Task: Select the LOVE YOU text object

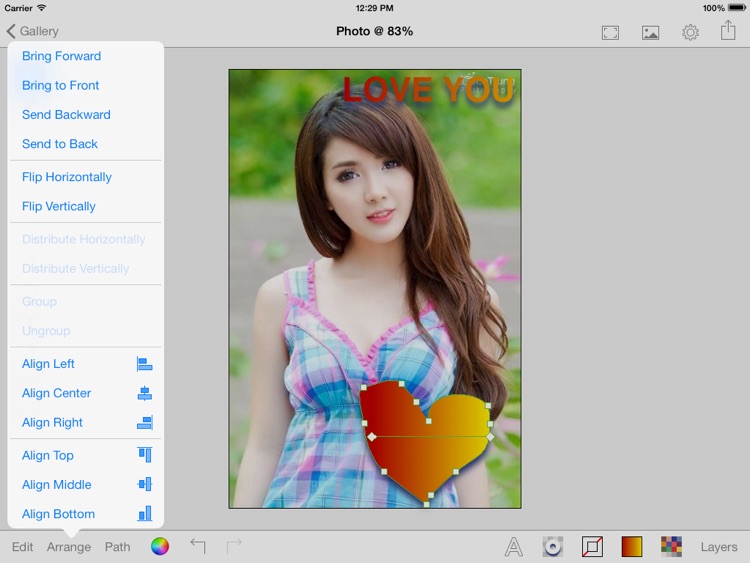Action: pos(429,90)
